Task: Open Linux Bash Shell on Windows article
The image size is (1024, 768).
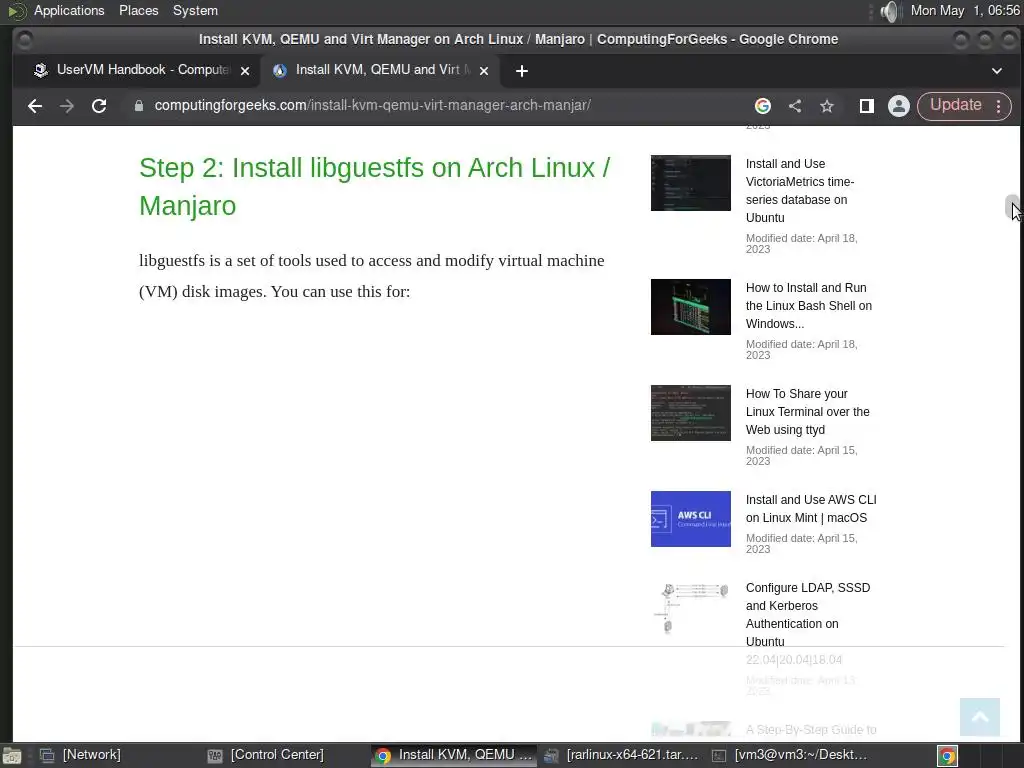Action: pyautogui.click(x=808, y=306)
